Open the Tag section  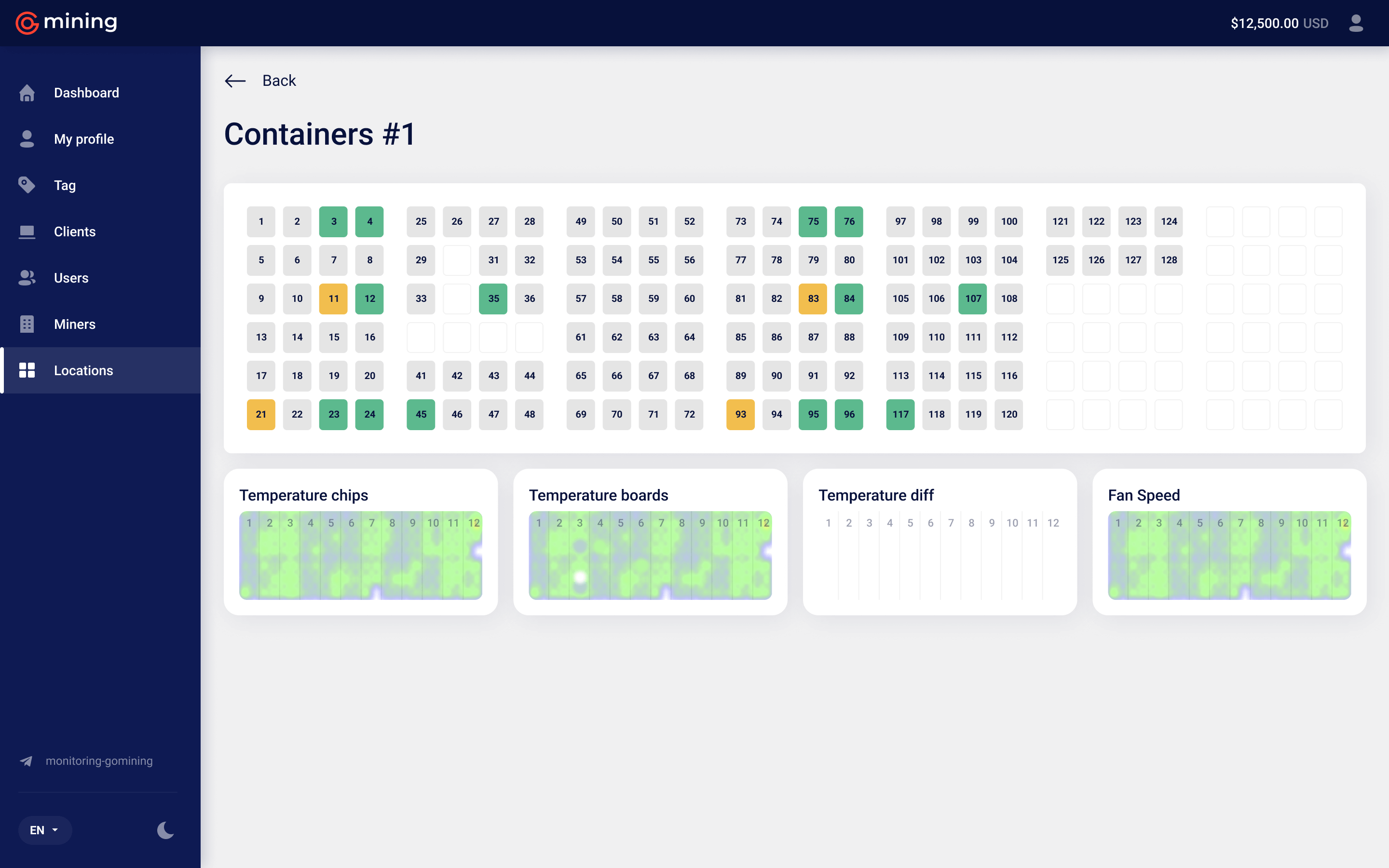pyautogui.click(x=100, y=185)
